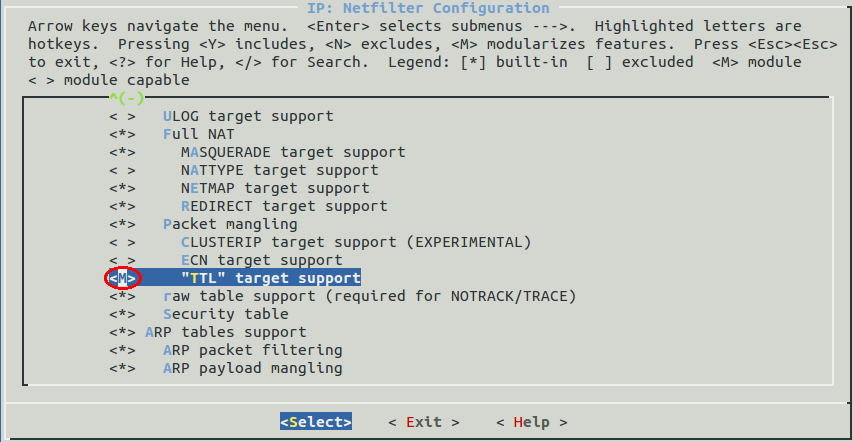Click the <Select> button
The height and width of the screenshot is (442, 853).
316,422
